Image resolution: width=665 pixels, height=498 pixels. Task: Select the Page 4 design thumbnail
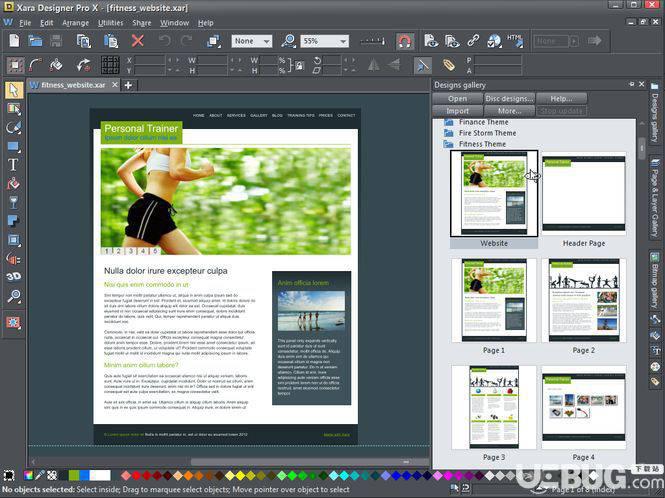pyautogui.click(x=584, y=407)
